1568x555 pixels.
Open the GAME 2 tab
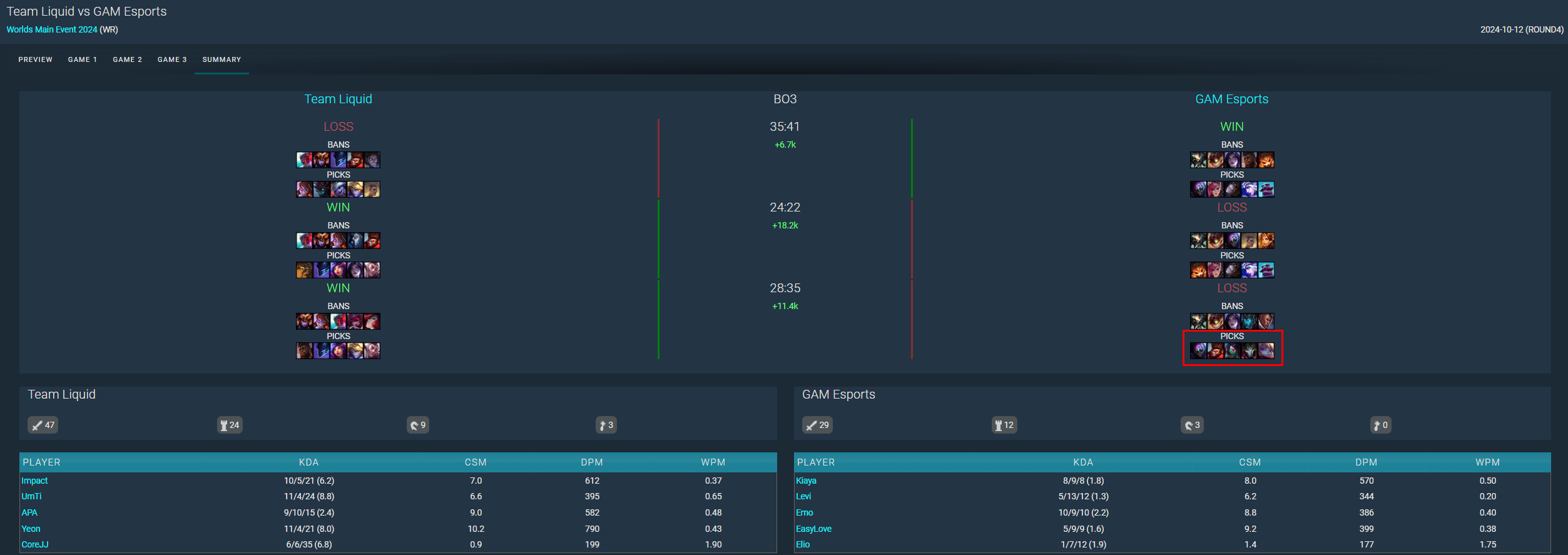pos(128,59)
